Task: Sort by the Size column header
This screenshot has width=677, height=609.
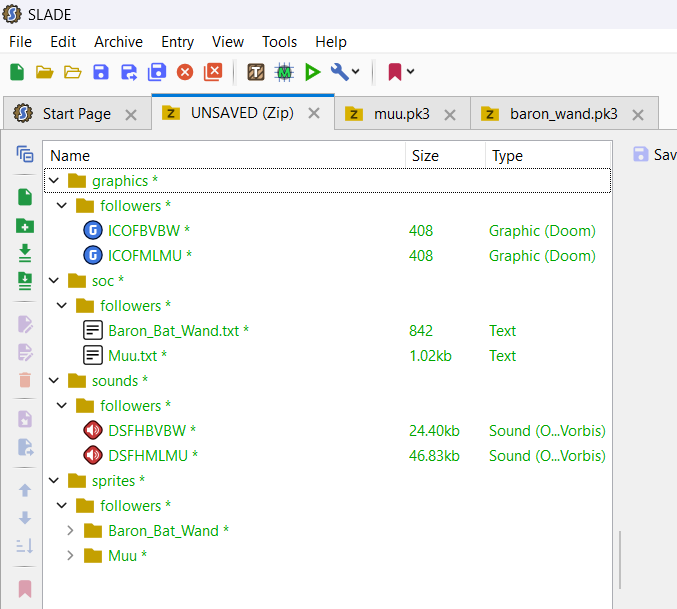Action: coord(446,155)
